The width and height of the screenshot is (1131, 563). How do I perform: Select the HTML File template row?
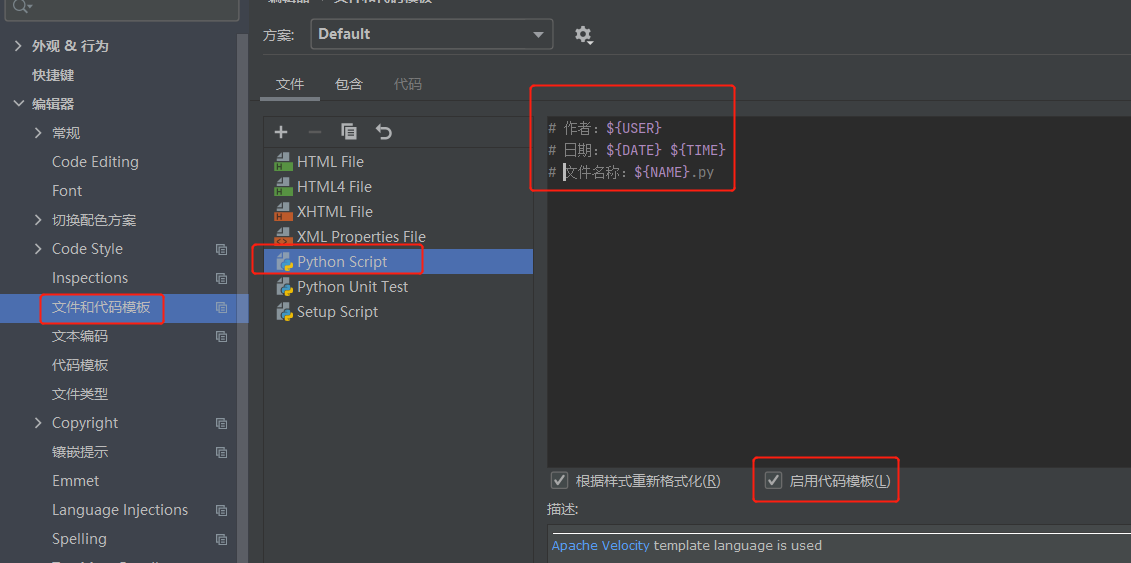tap(399, 162)
